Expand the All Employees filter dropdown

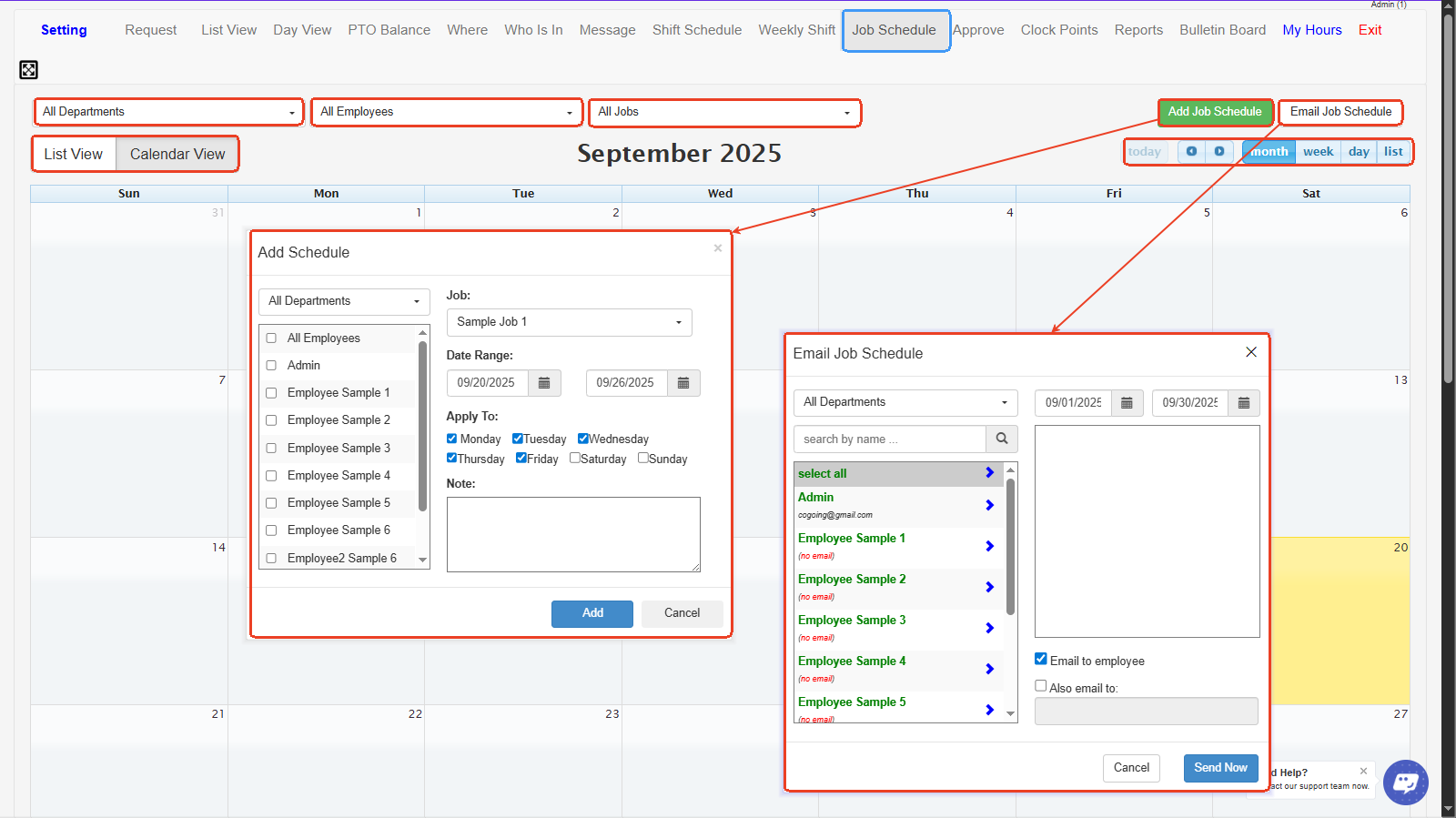(446, 112)
